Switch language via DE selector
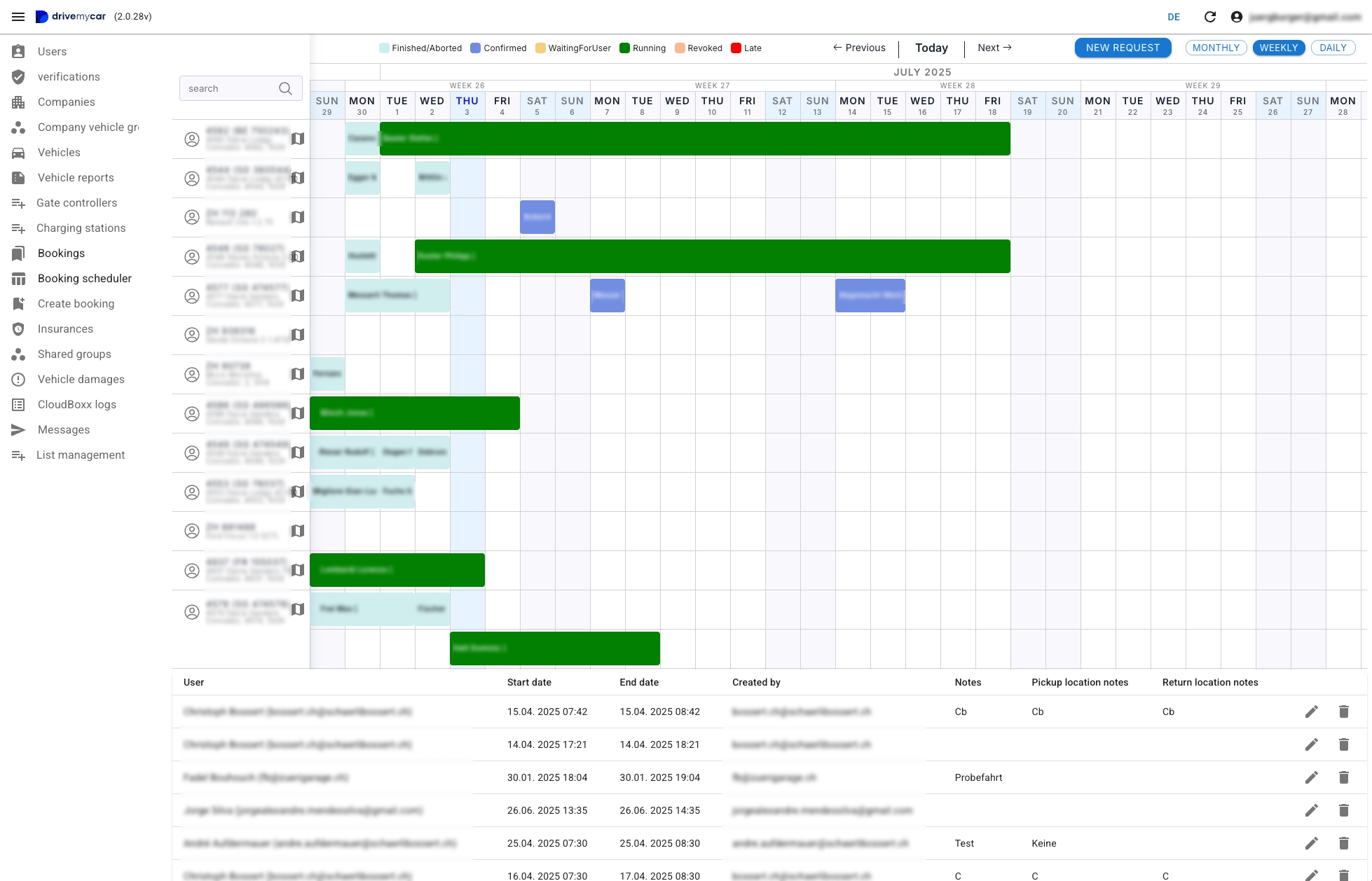 (x=1174, y=17)
